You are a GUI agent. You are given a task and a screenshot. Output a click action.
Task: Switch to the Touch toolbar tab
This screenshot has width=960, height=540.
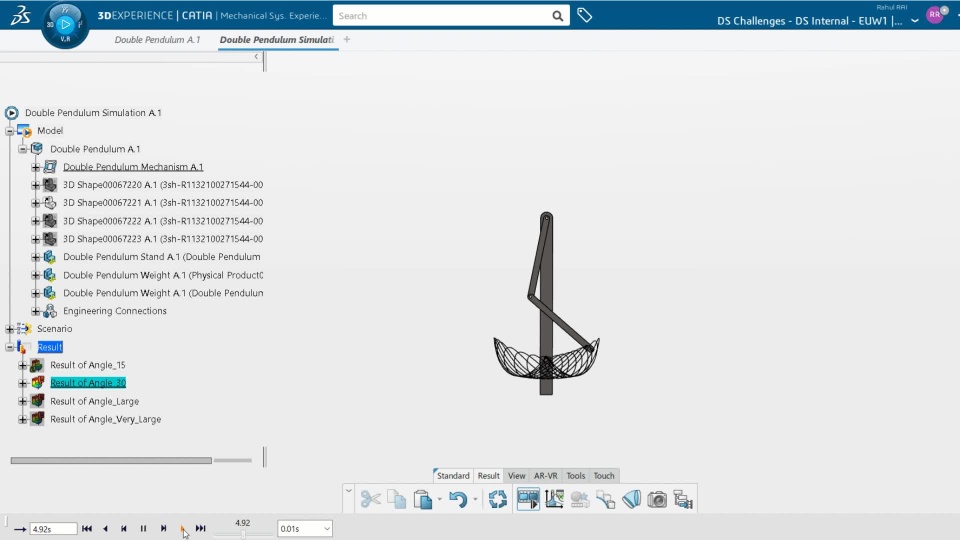[604, 476]
